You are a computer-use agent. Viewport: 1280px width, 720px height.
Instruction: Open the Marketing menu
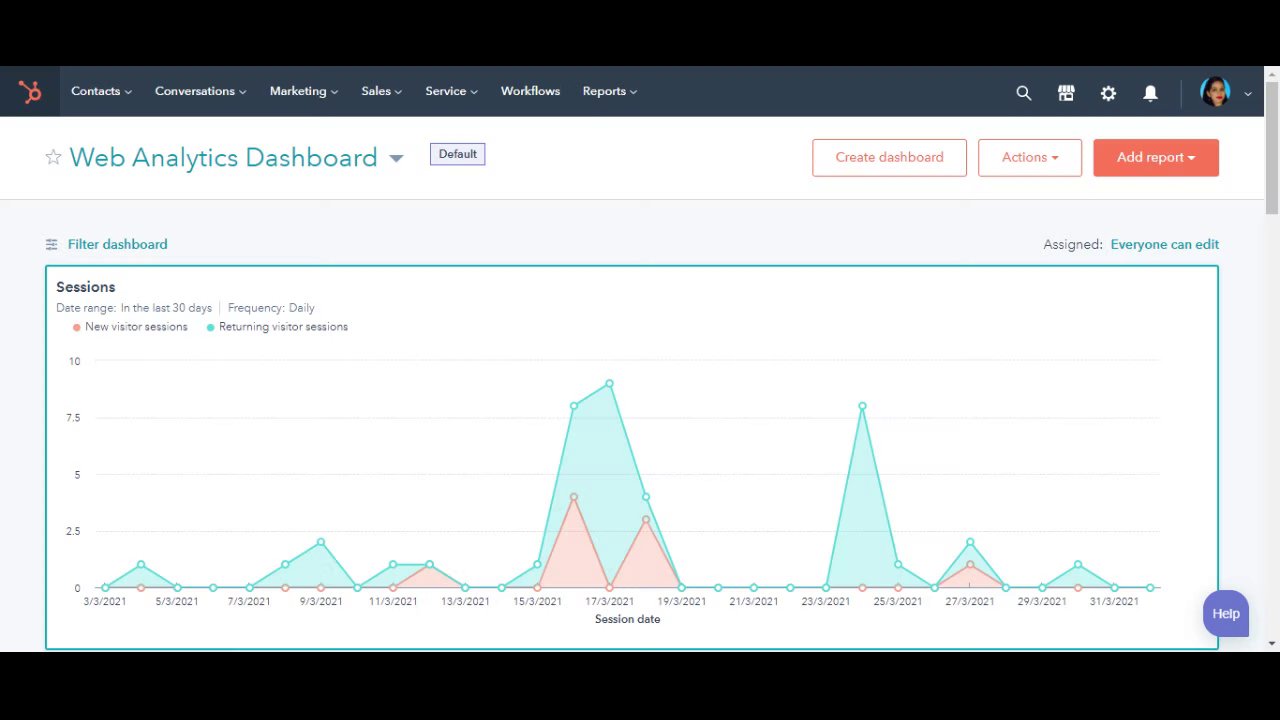[x=304, y=91]
